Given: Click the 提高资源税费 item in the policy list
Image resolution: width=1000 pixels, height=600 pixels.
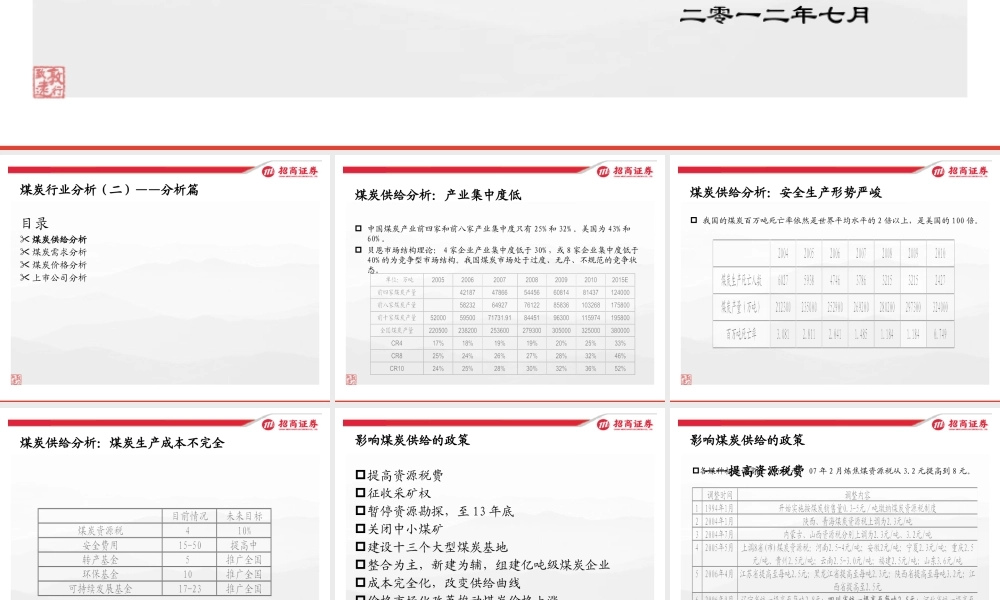Looking at the screenshot, I should 405,476.
